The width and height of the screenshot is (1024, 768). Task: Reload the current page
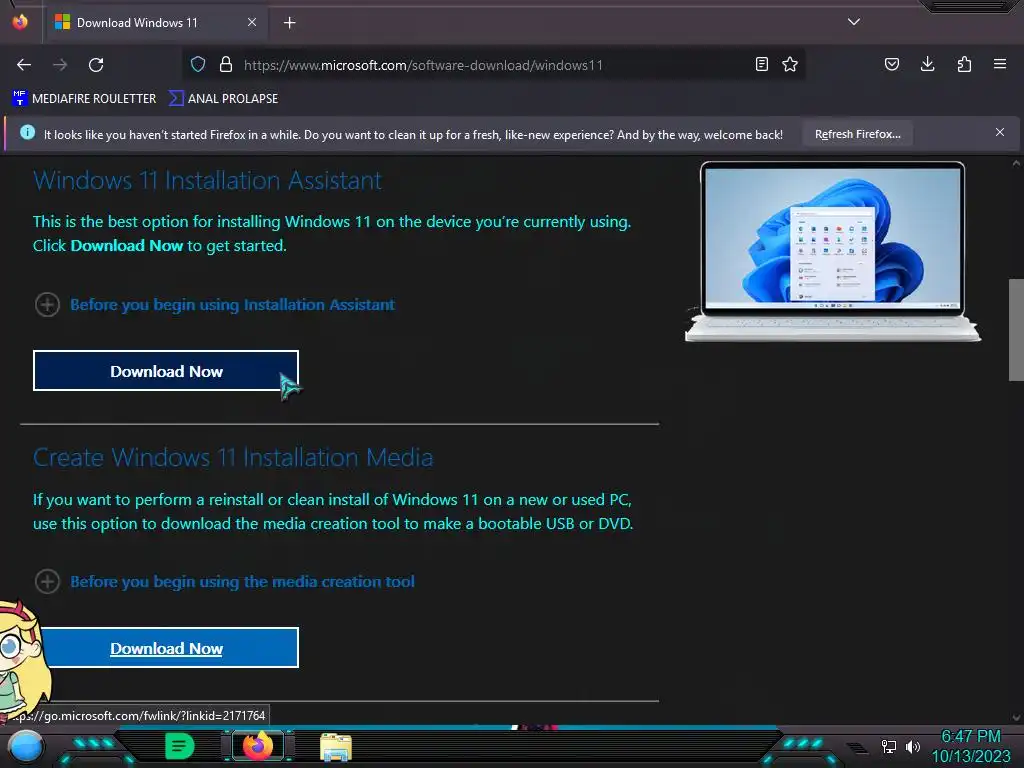(x=96, y=65)
